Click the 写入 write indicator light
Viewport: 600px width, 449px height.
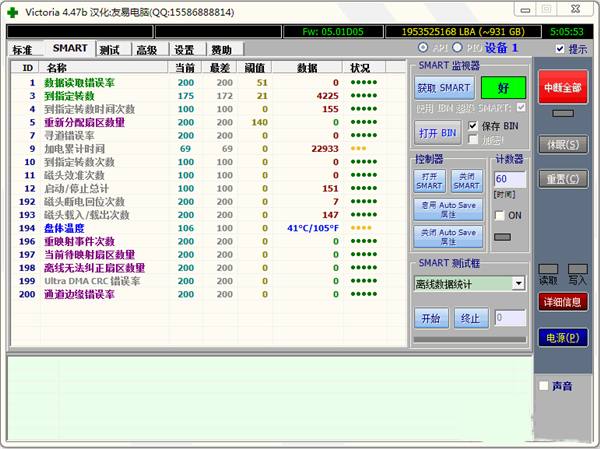tap(577, 267)
